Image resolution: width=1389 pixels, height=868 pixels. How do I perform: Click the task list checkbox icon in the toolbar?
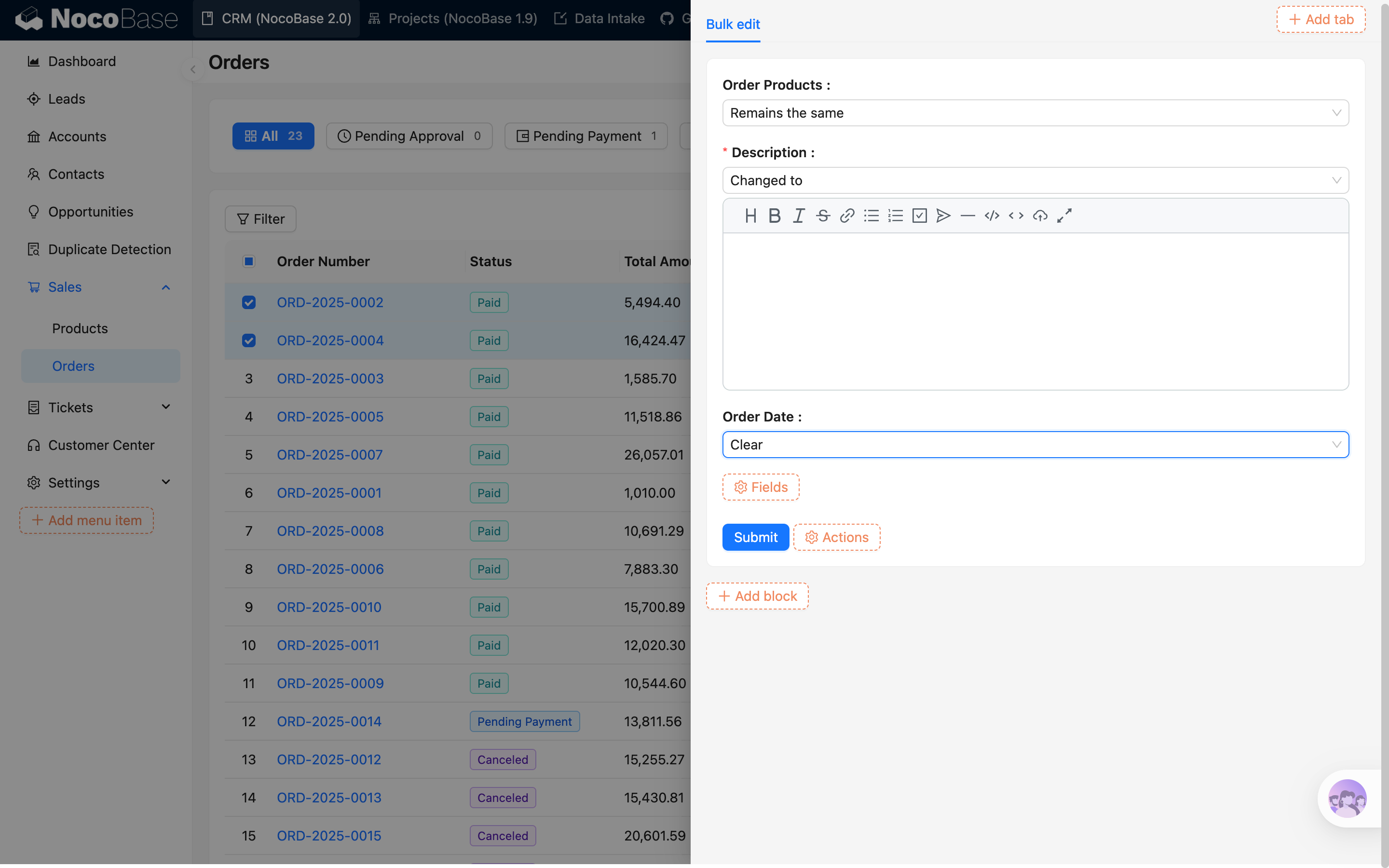click(919, 216)
